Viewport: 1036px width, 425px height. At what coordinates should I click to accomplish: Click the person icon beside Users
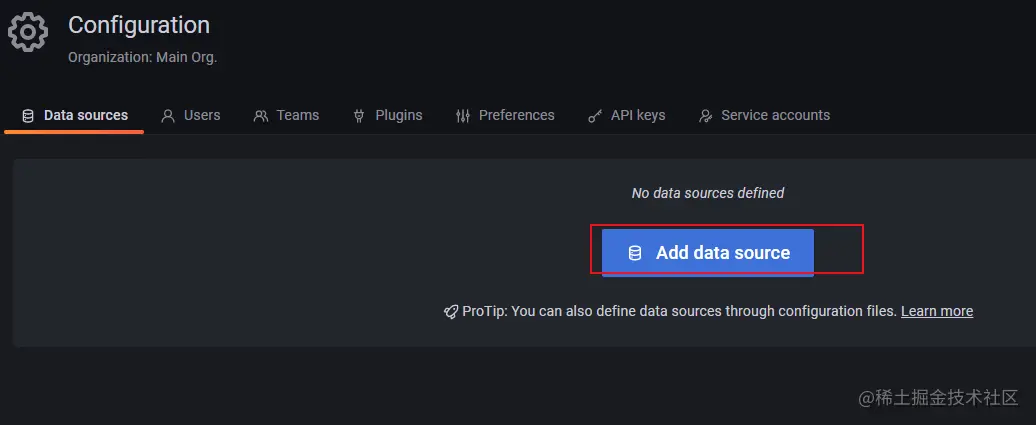[168, 116]
